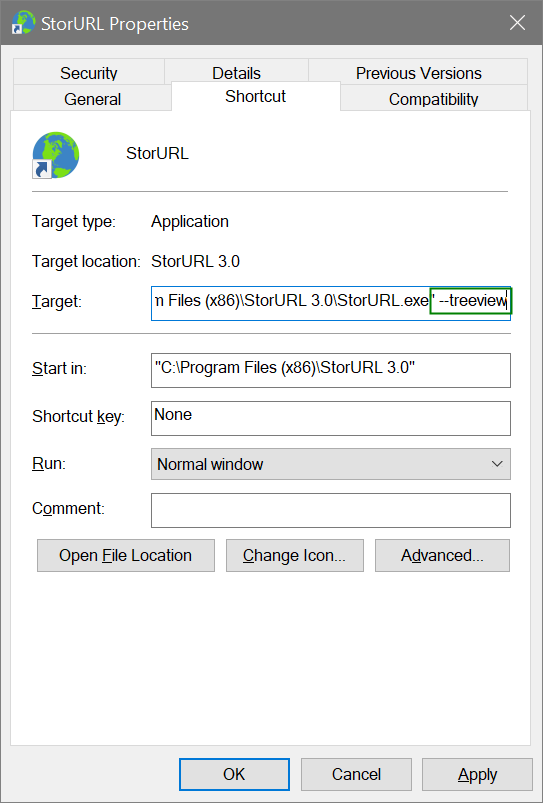Open the Normal window combo box

pos(331,464)
